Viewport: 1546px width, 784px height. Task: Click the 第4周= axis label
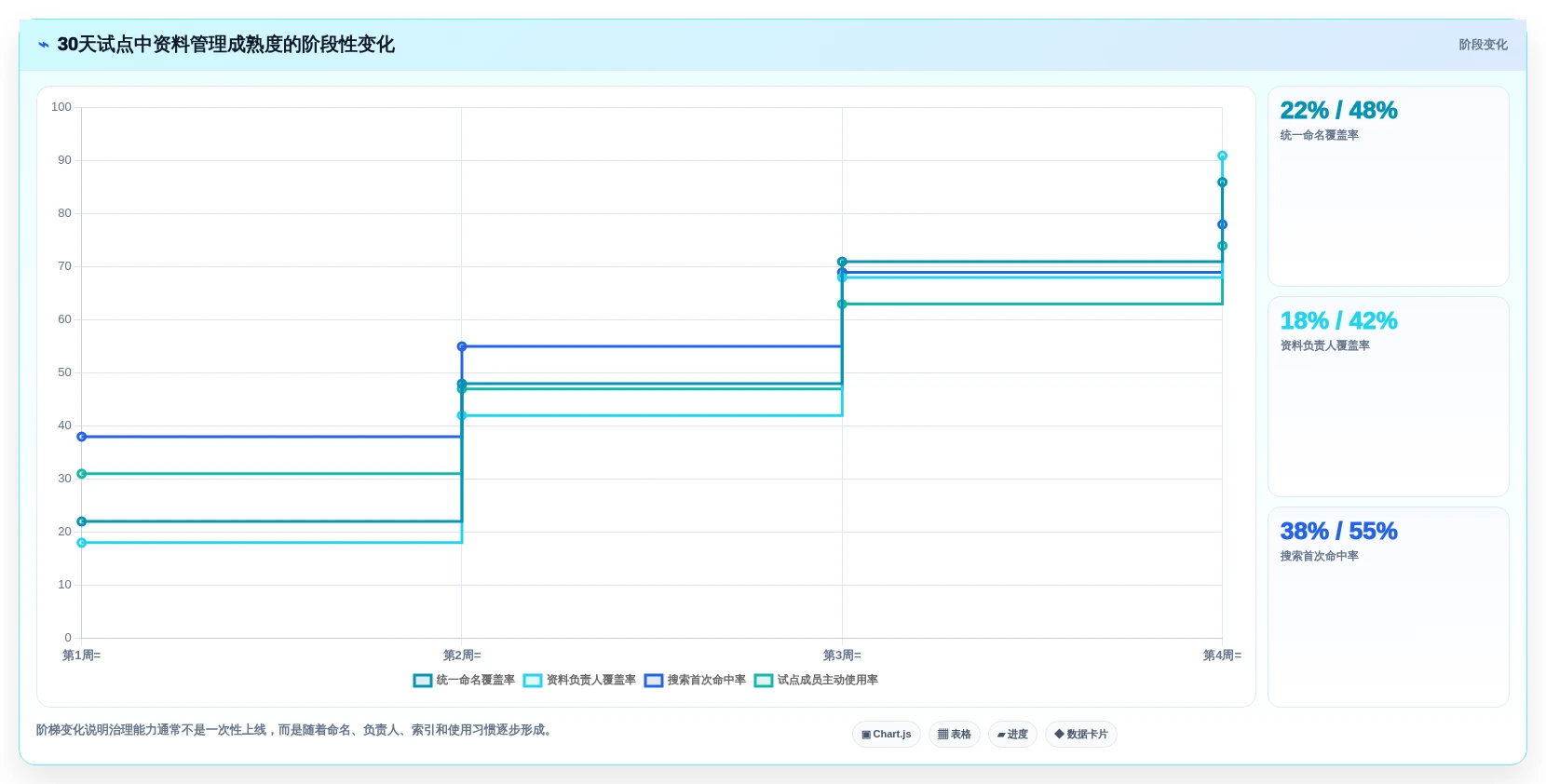pyautogui.click(x=1222, y=656)
